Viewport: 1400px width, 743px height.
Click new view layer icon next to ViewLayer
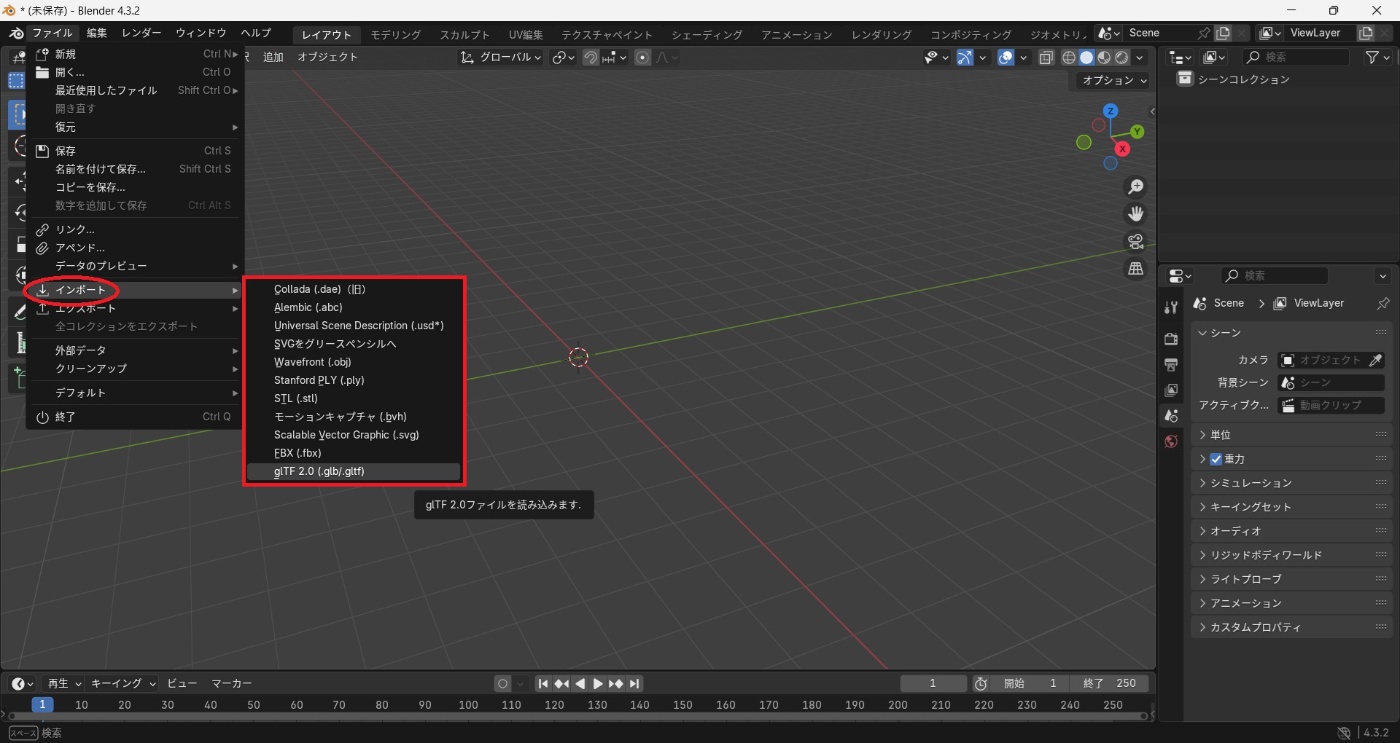pyautogui.click(x=1366, y=33)
